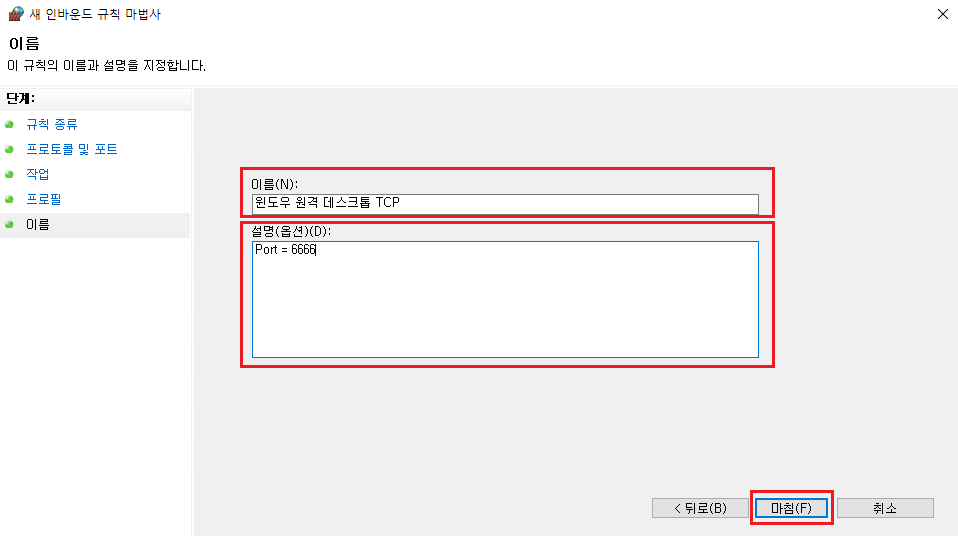Open the 프로토콜 및 포트 step

click(x=71, y=149)
